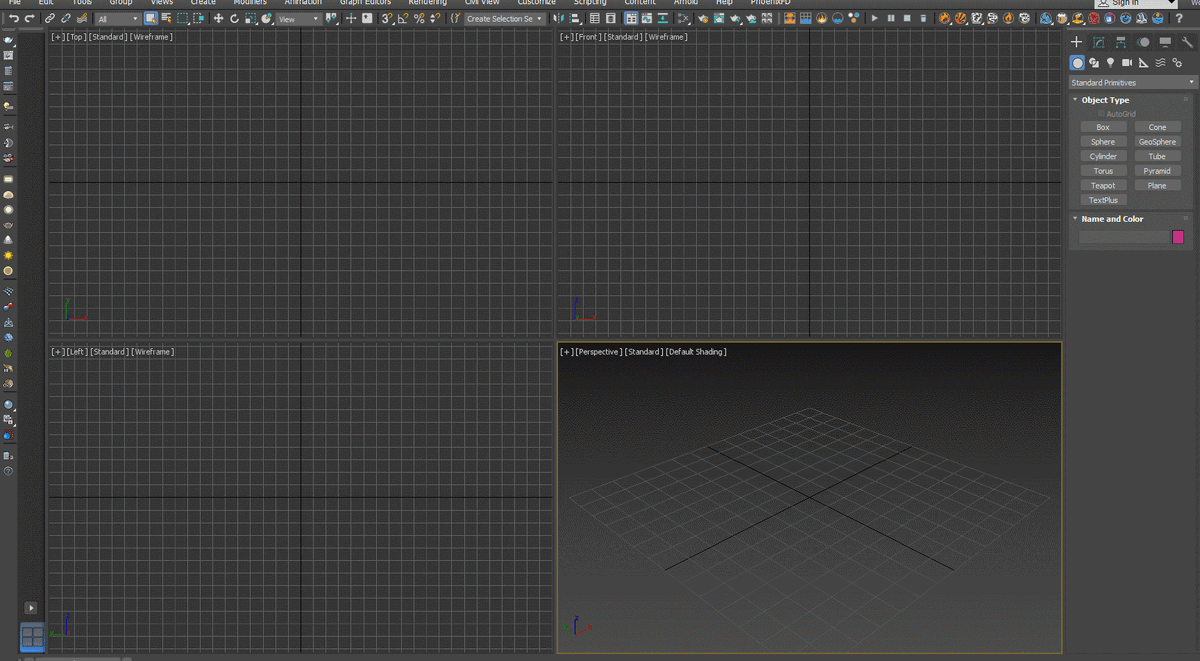Select the Shapes category icon
The height and width of the screenshot is (661, 1200).
(x=1094, y=63)
